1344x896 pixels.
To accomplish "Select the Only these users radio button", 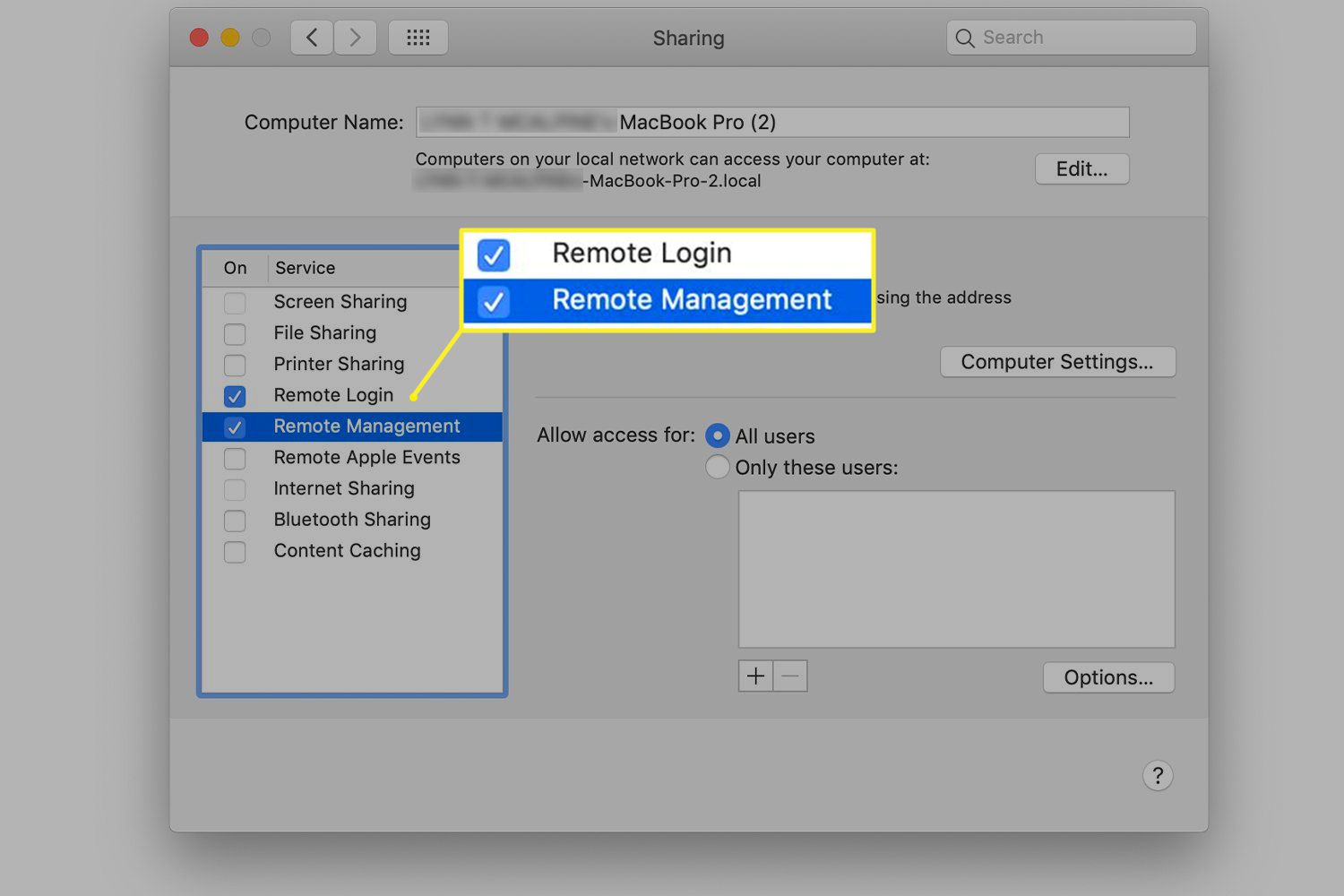I will [718, 467].
